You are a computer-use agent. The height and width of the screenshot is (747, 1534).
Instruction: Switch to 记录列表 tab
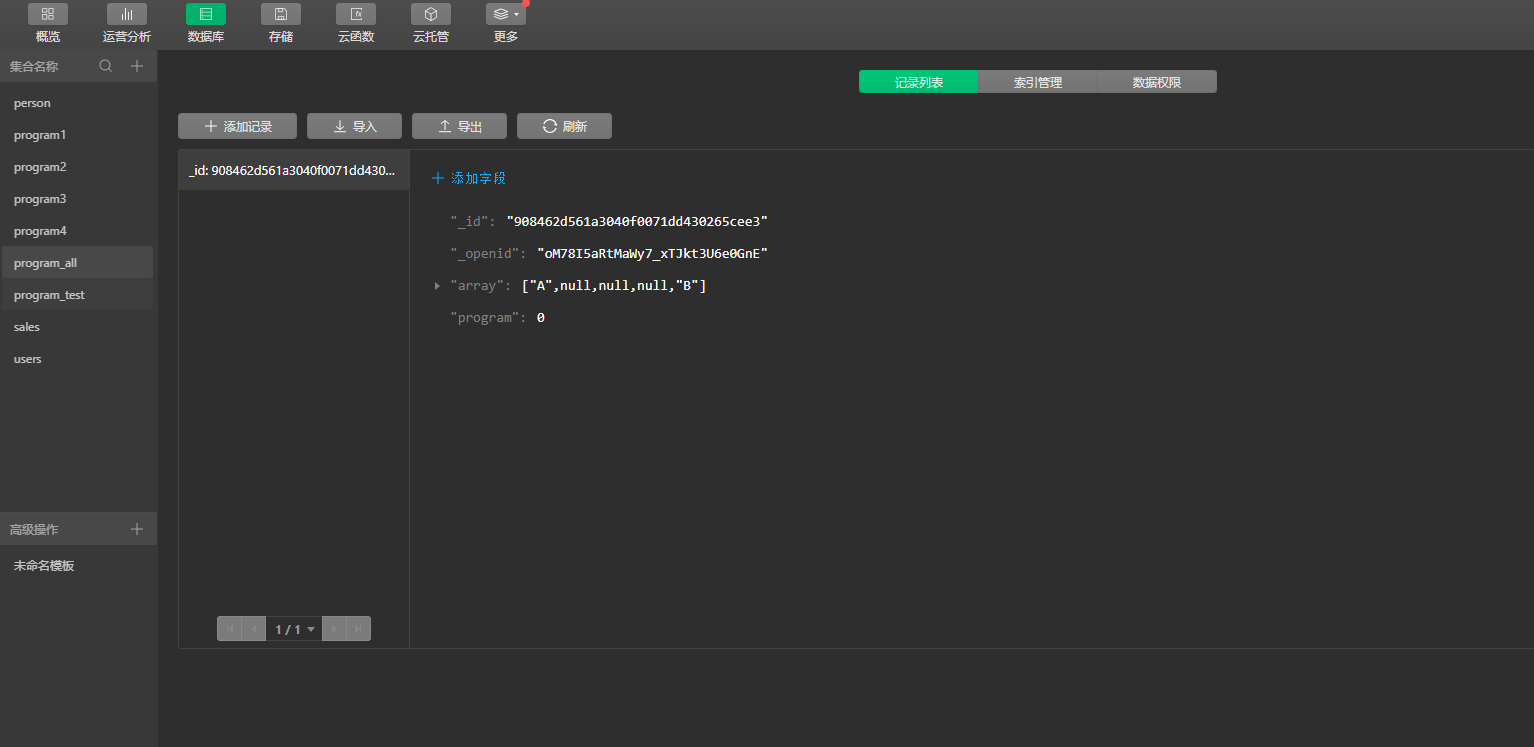coord(918,82)
